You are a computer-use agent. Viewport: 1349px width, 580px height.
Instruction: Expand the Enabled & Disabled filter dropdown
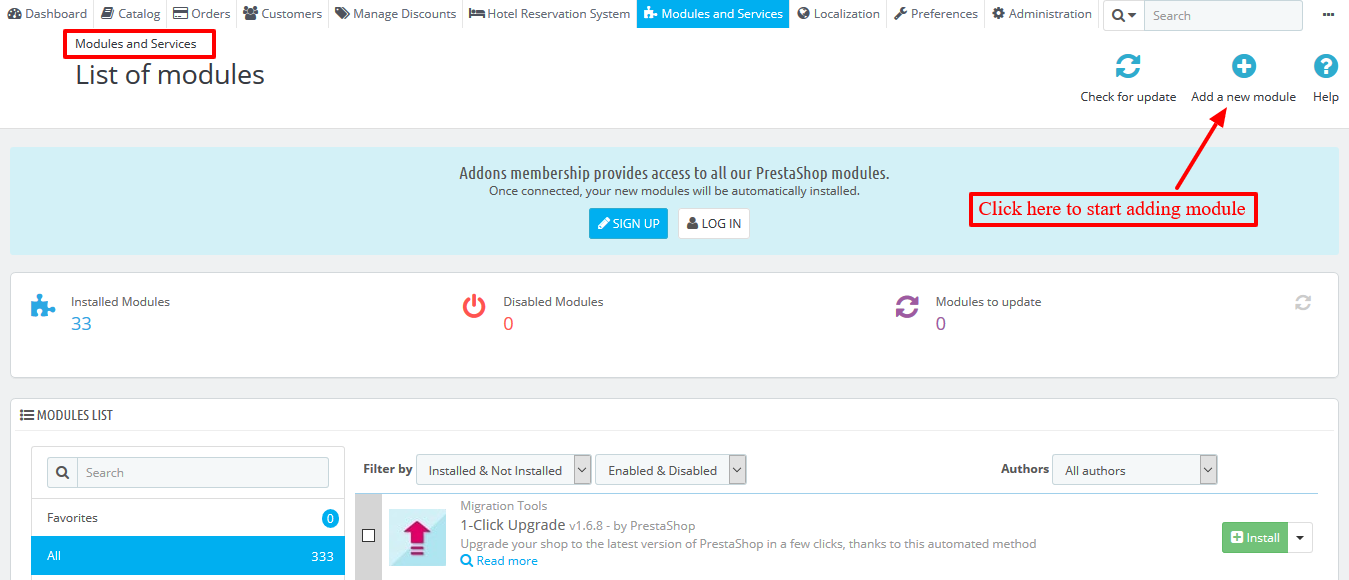670,470
